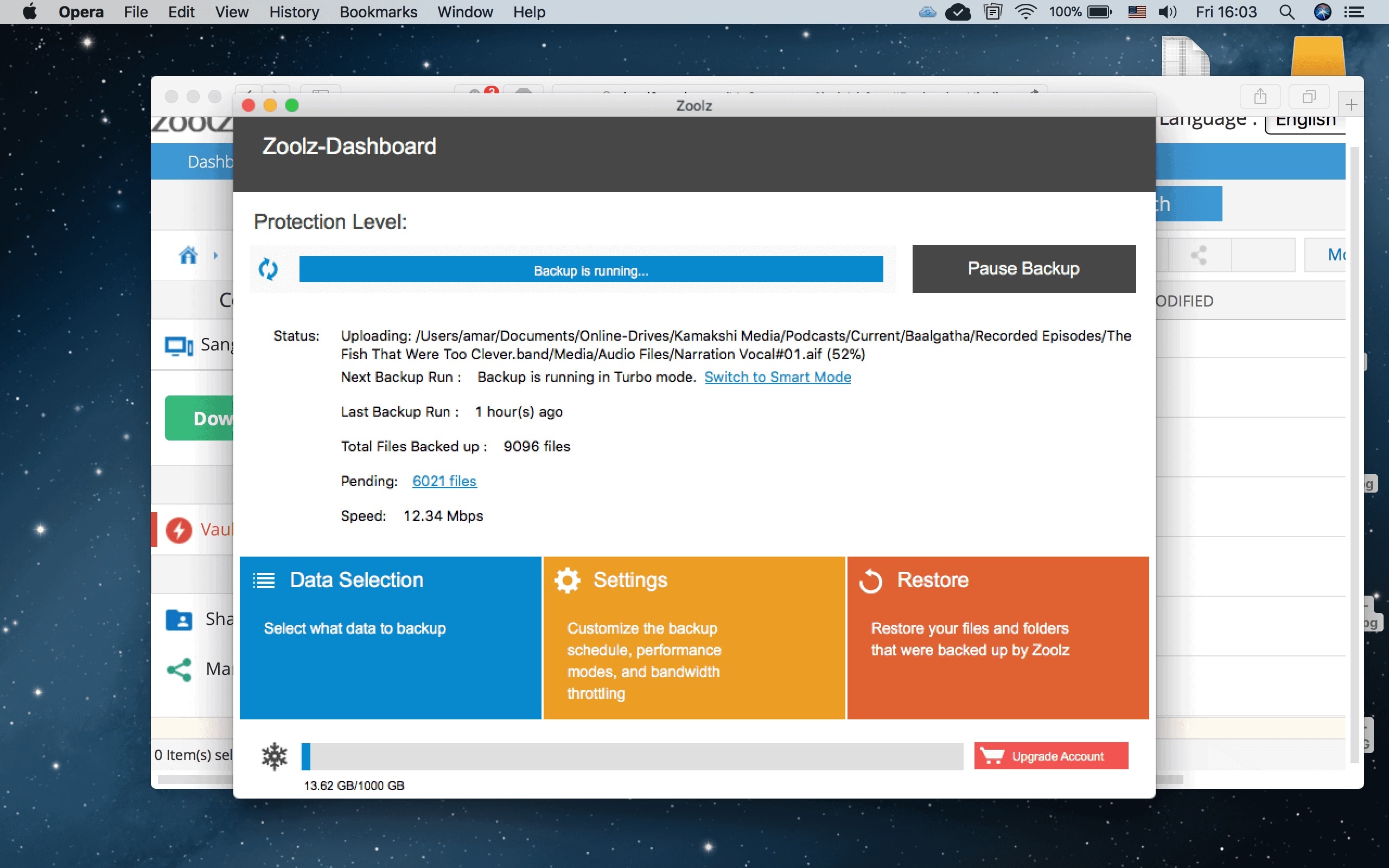This screenshot has height=868, width=1389.
Task: Click the '1 hour(s) ago' last backup value
Action: [x=519, y=412]
